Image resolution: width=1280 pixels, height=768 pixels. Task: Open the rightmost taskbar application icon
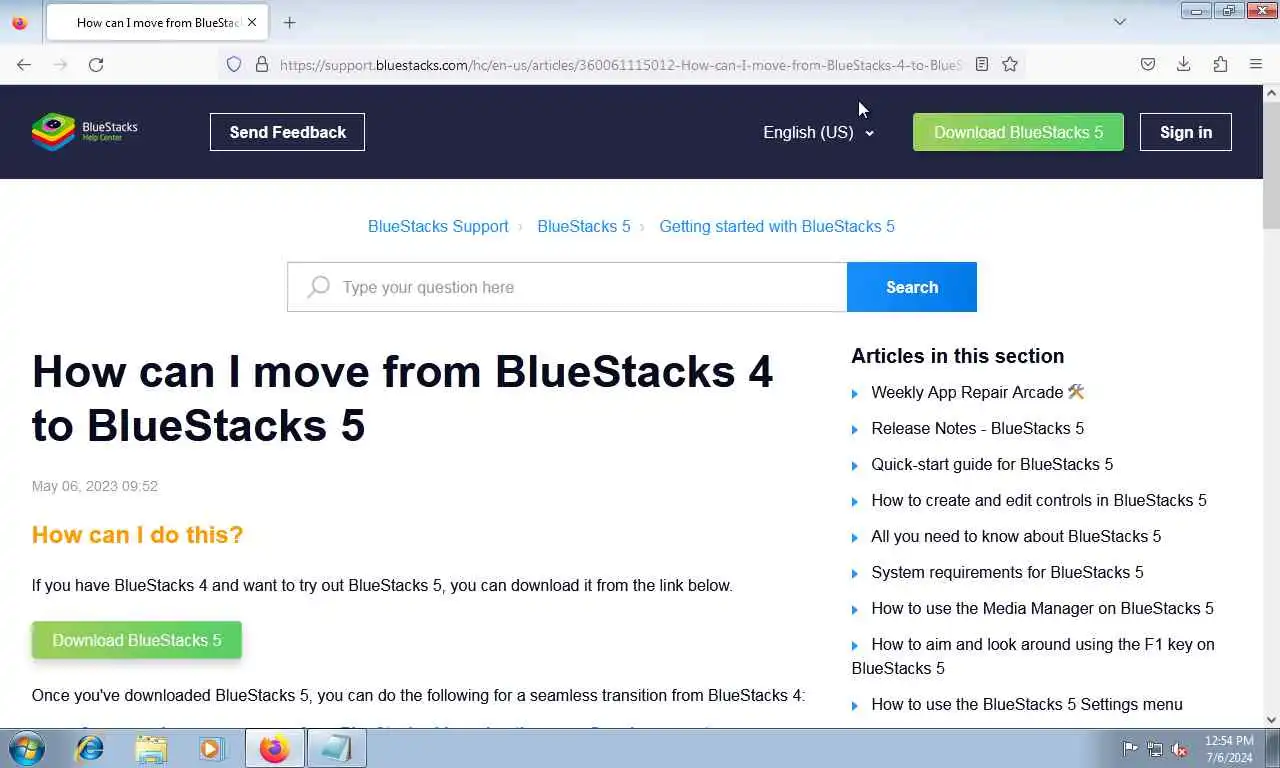336,748
